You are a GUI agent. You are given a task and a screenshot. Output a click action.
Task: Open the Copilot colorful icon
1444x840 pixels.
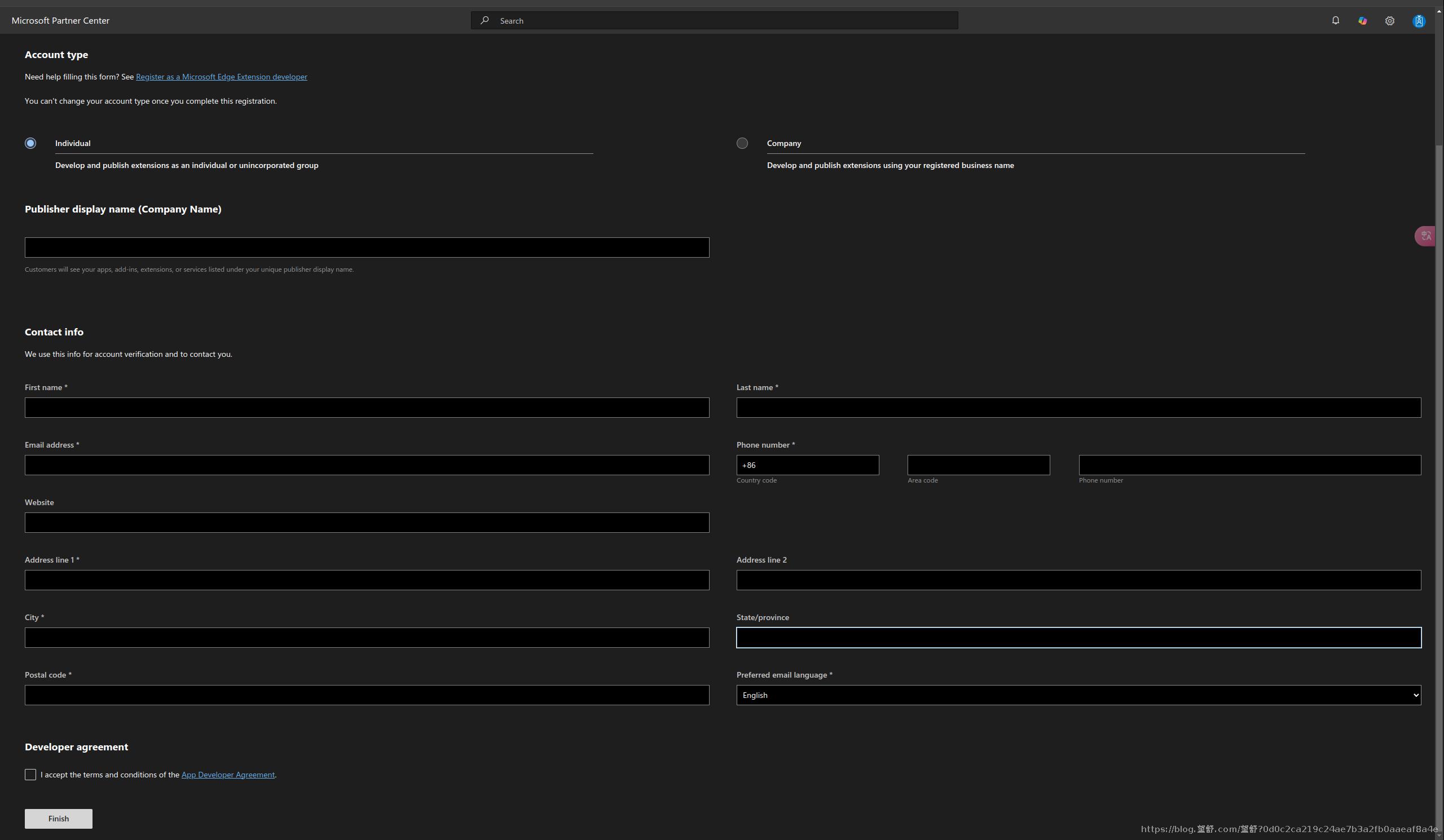point(1363,21)
